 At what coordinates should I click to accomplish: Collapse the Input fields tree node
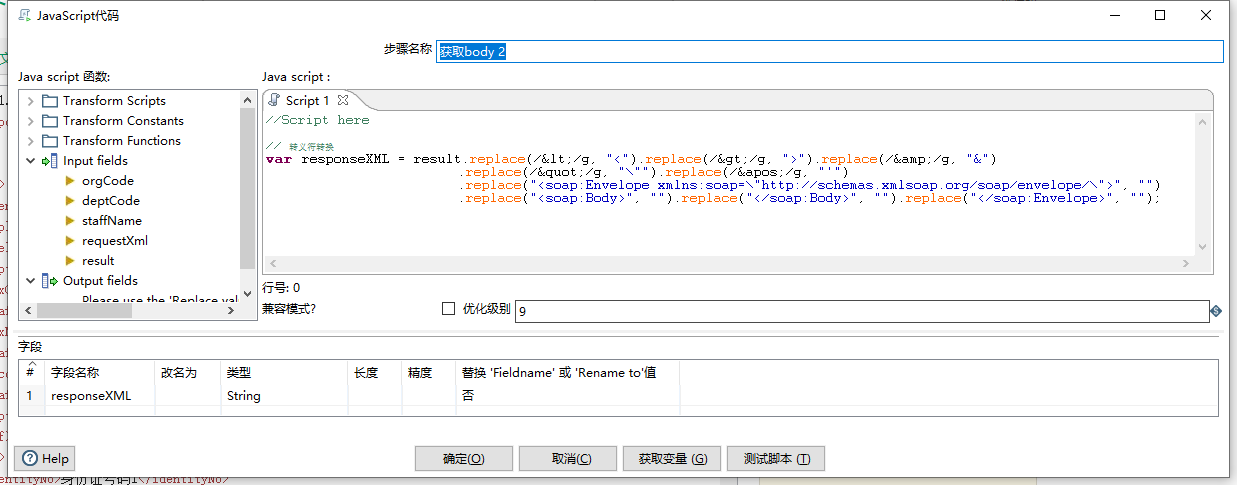[30, 161]
